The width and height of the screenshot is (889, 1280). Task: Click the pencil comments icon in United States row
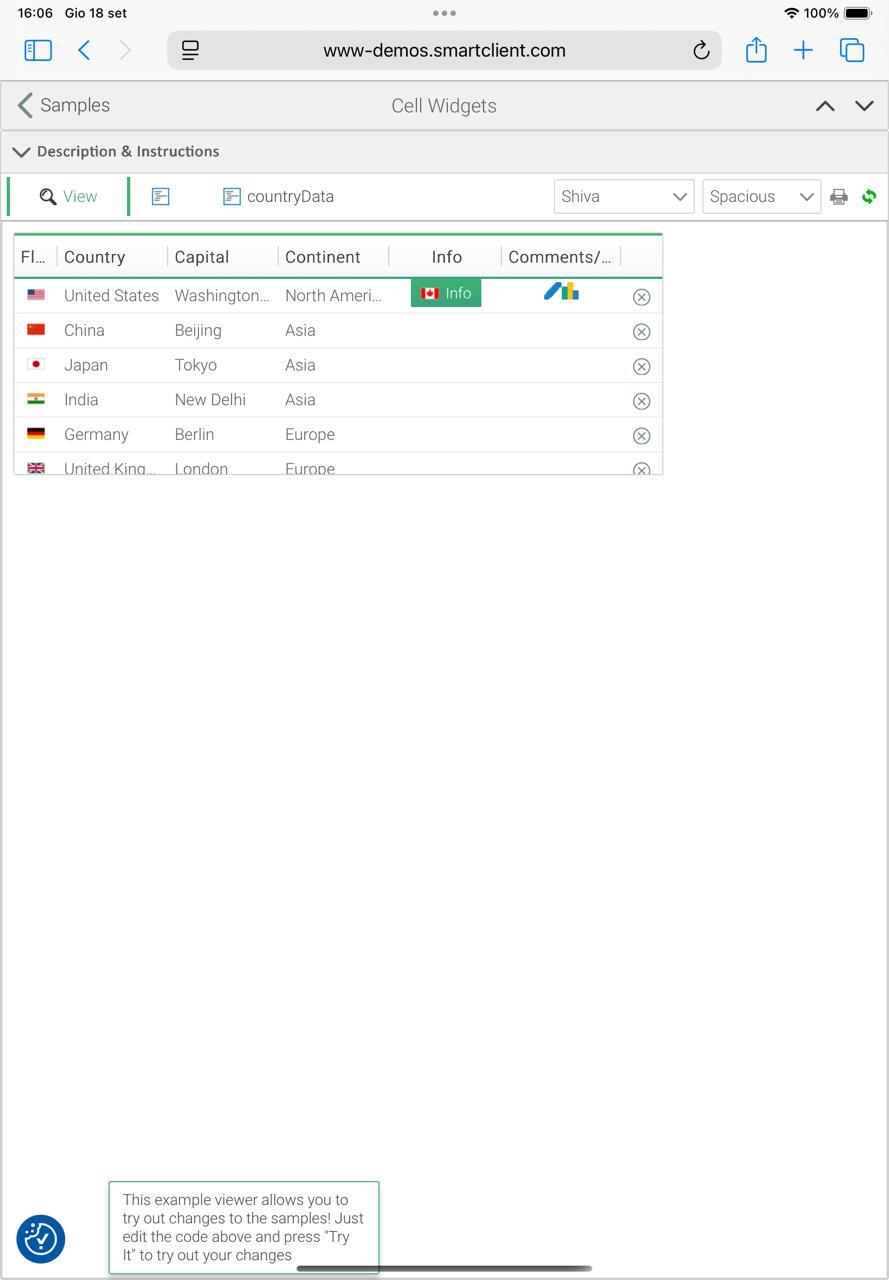point(551,291)
